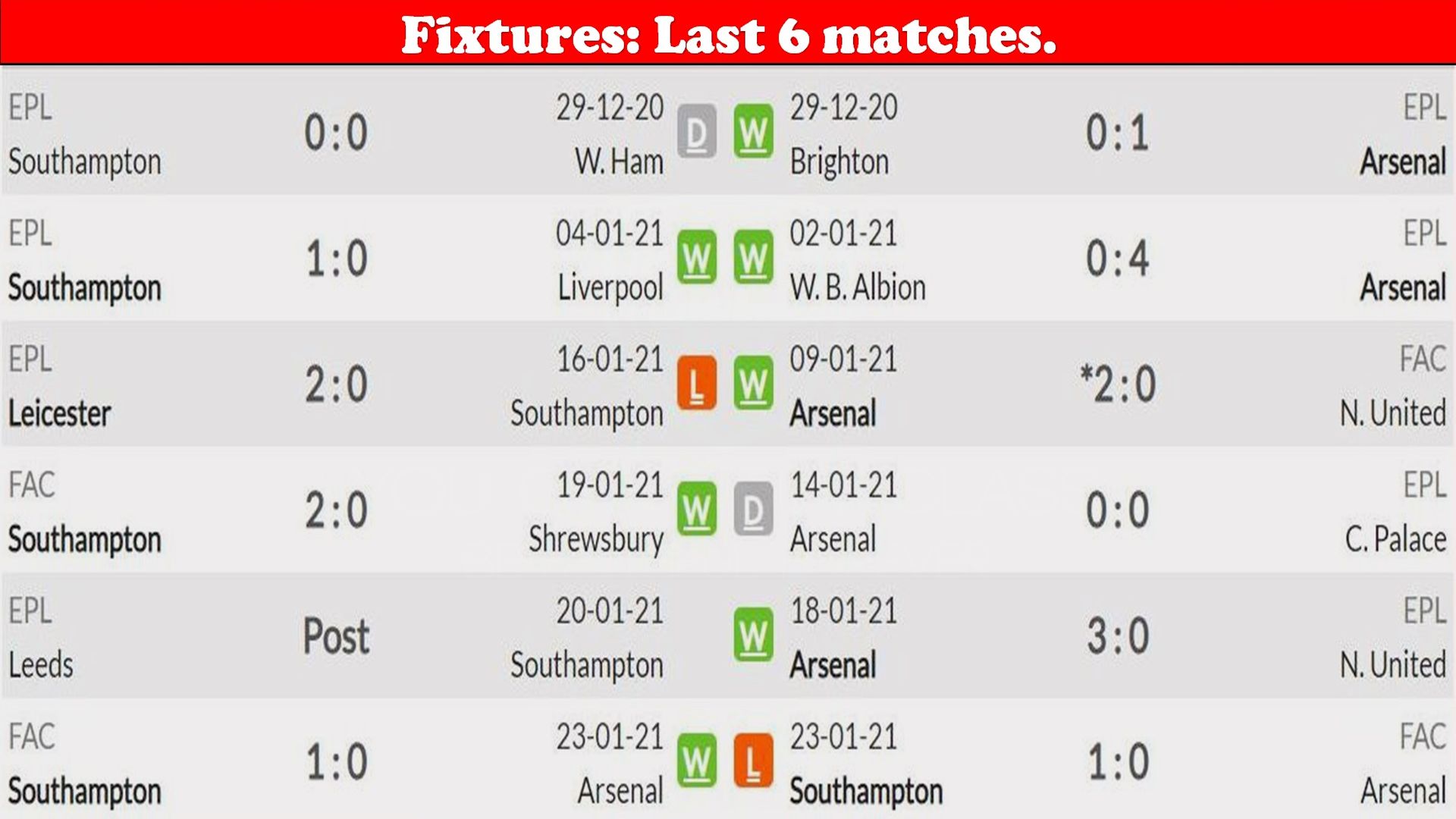Click the Fixtures: Last 6 matches header
Viewport: 1456px width, 819px height.
tap(728, 35)
